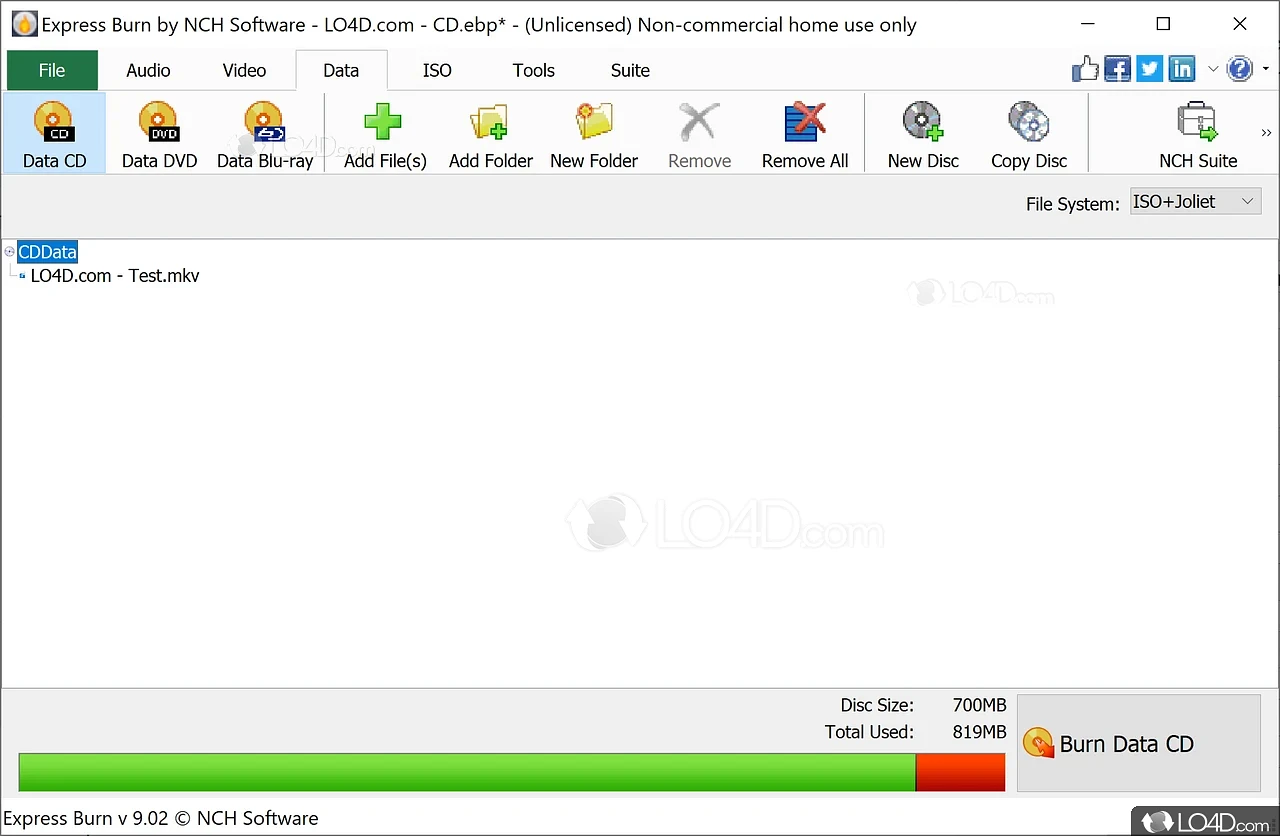Viewport: 1280px width, 836px height.
Task: Open the blue Help question icon
Action: coord(1239,69)
